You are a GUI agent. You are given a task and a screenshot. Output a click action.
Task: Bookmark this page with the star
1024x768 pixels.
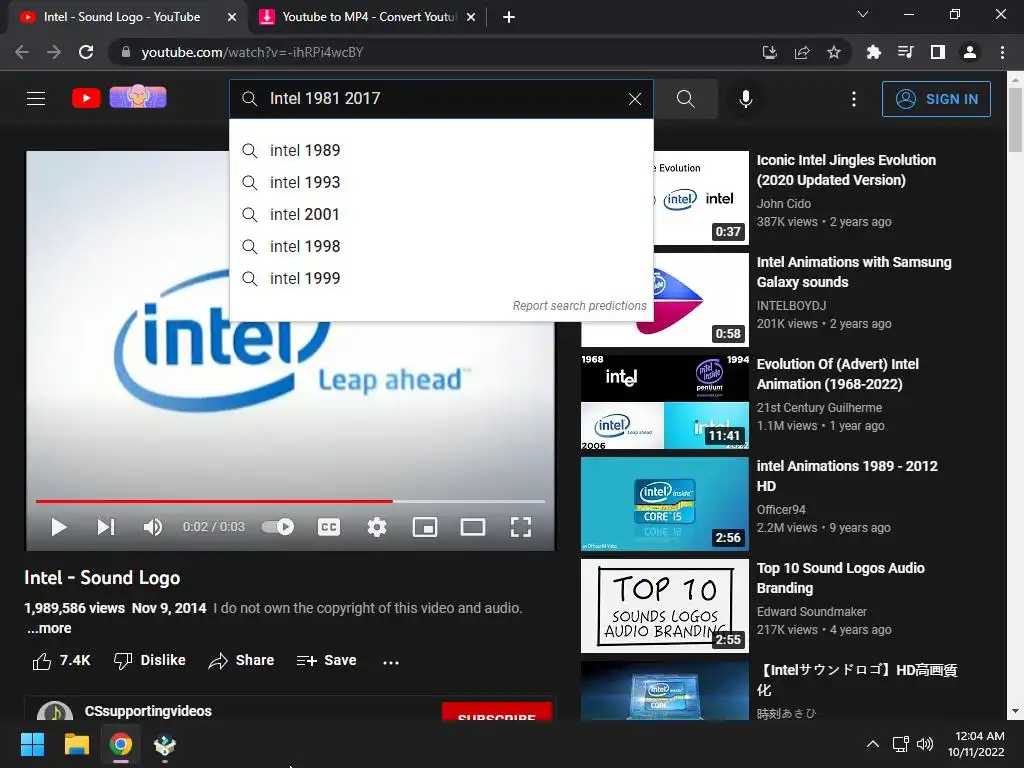(x=834, y=52)
